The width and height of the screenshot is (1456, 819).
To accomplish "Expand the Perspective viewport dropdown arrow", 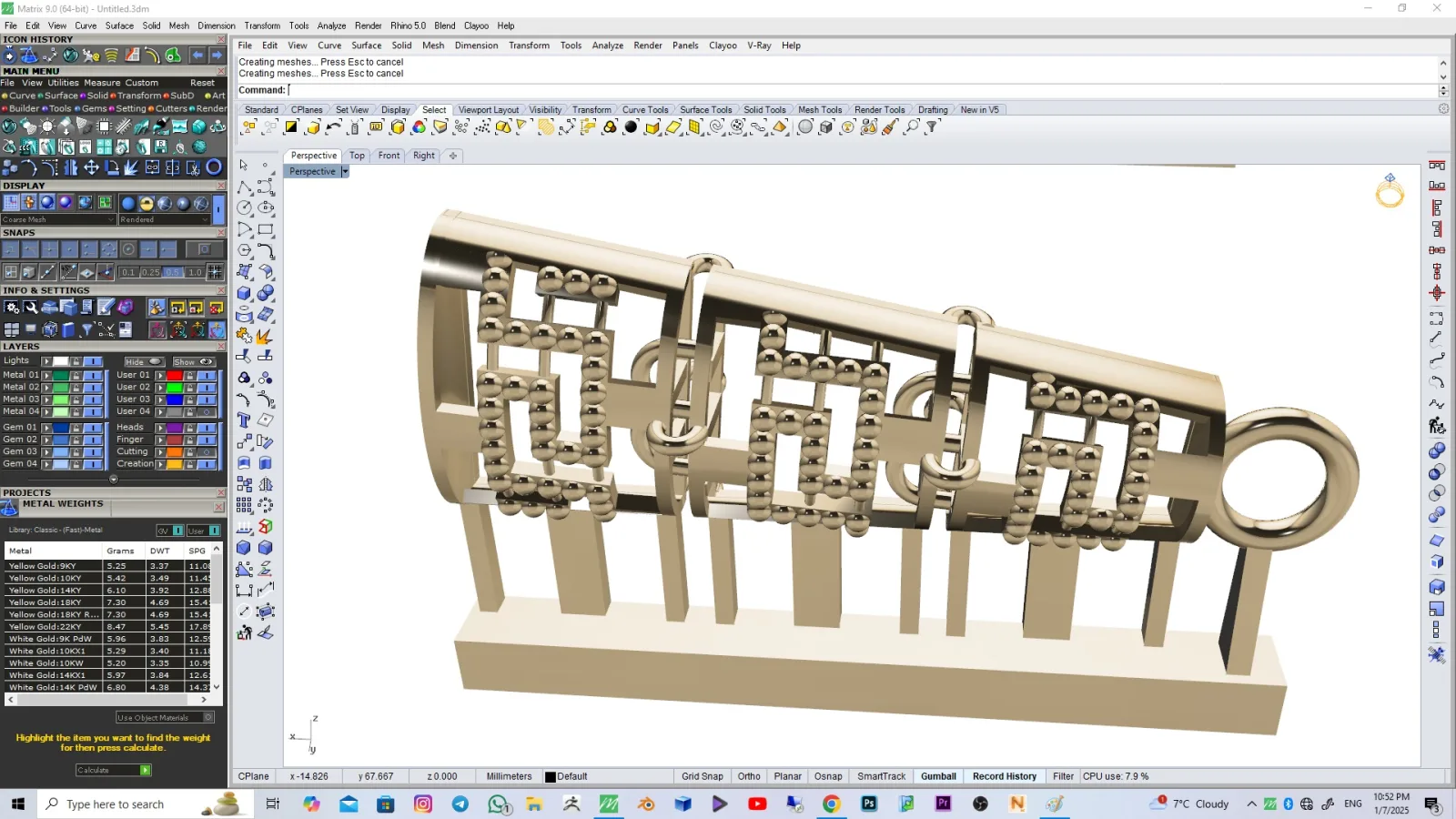I will point(345,172).
